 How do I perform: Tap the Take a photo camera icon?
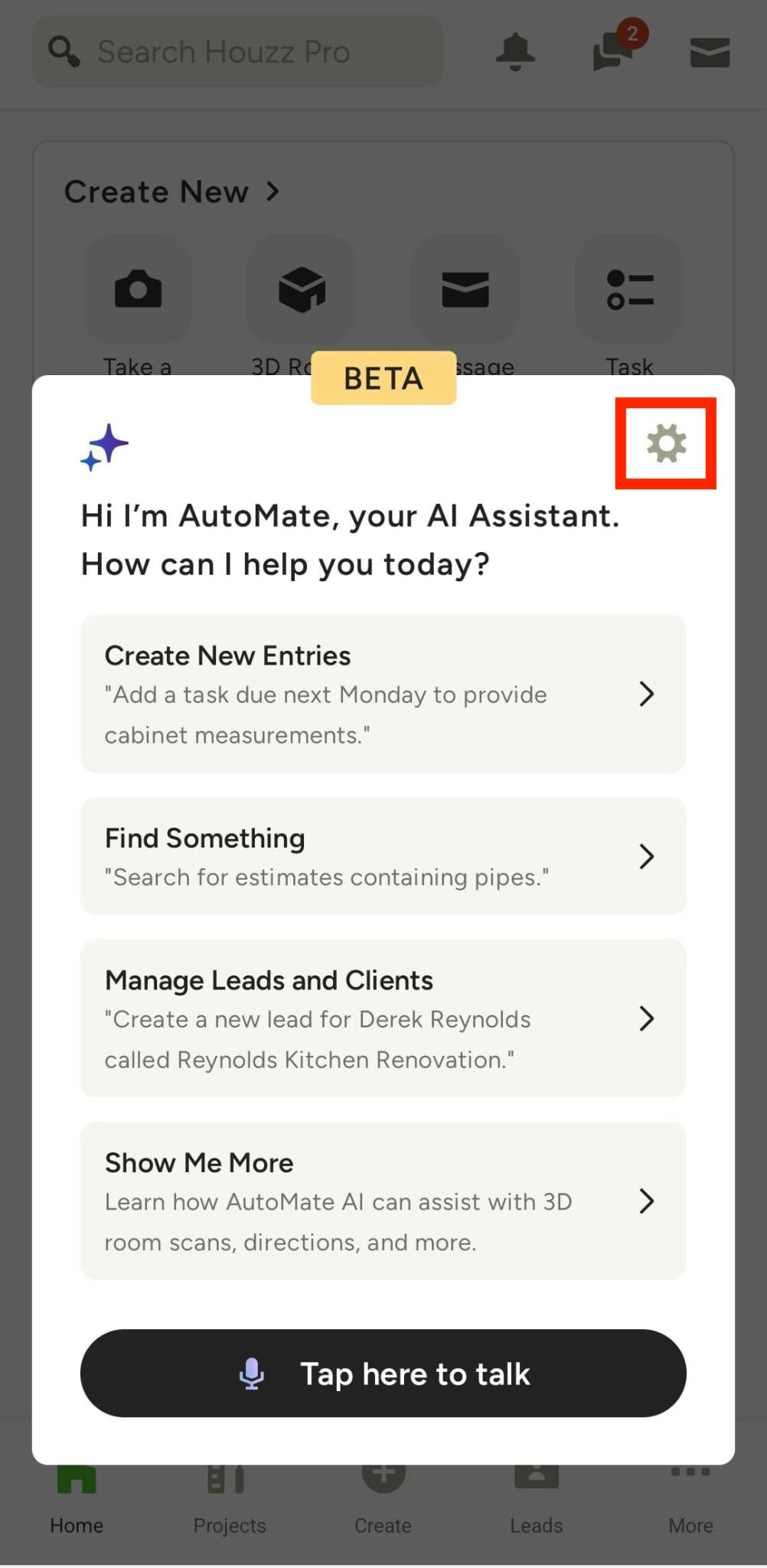pyautogui.click(x=138, y=289)
